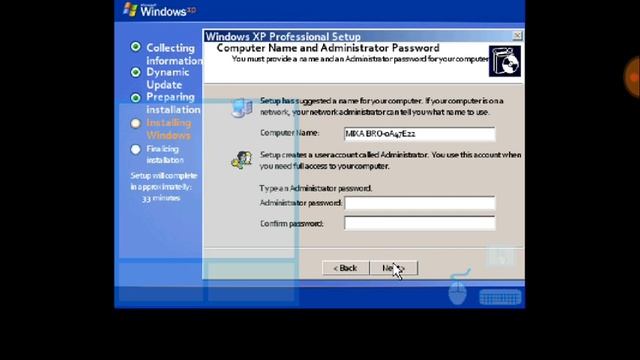Click the networked computer icon

242,108
